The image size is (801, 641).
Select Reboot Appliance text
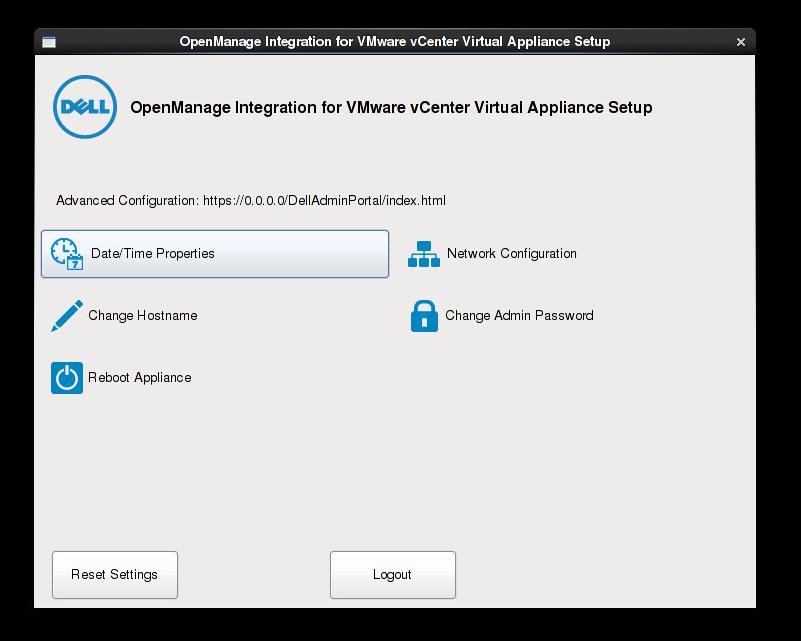tap(139, 377)
